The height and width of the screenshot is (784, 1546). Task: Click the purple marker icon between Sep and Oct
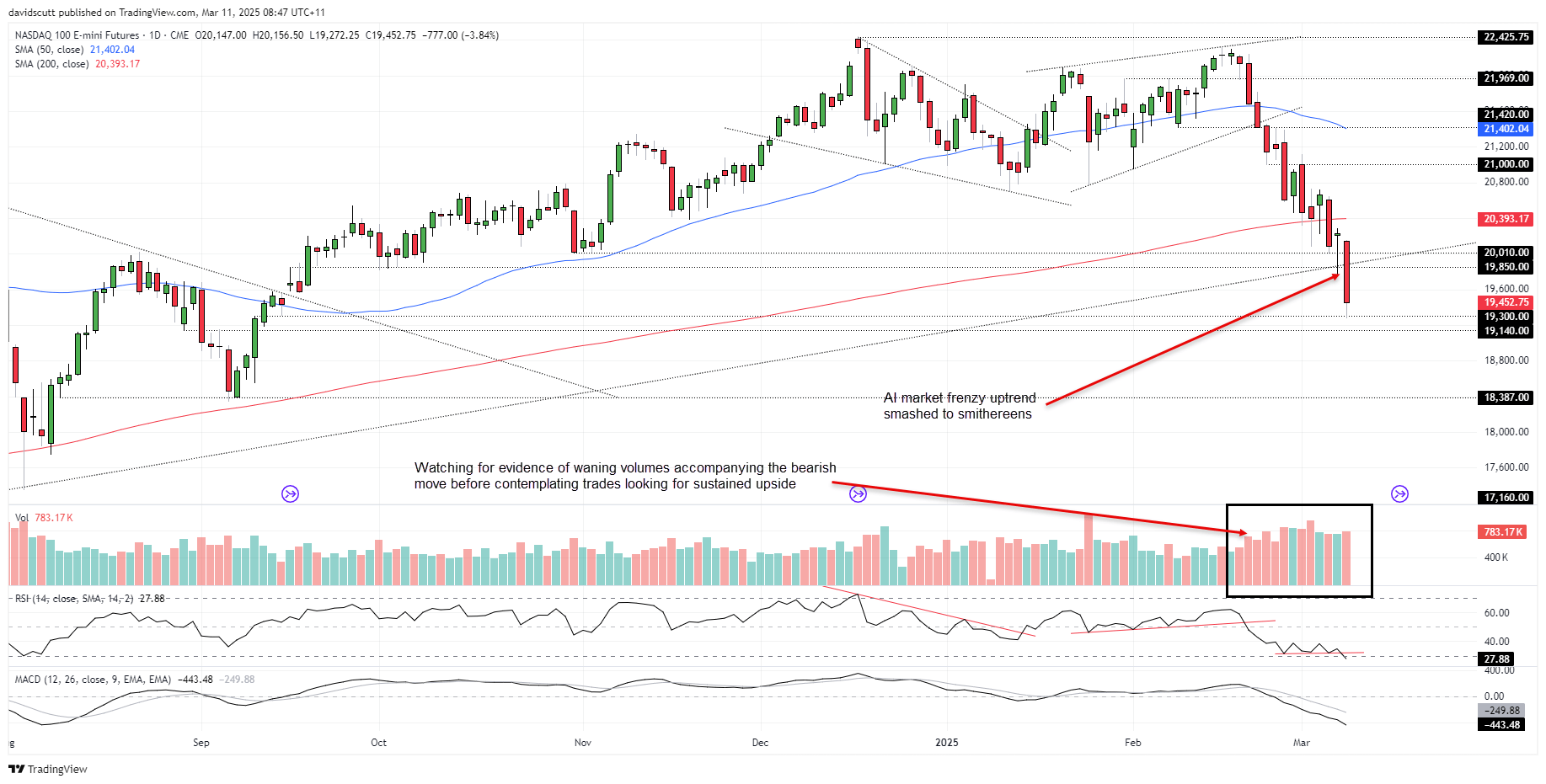pyautogui.click(x=290, y=494)
